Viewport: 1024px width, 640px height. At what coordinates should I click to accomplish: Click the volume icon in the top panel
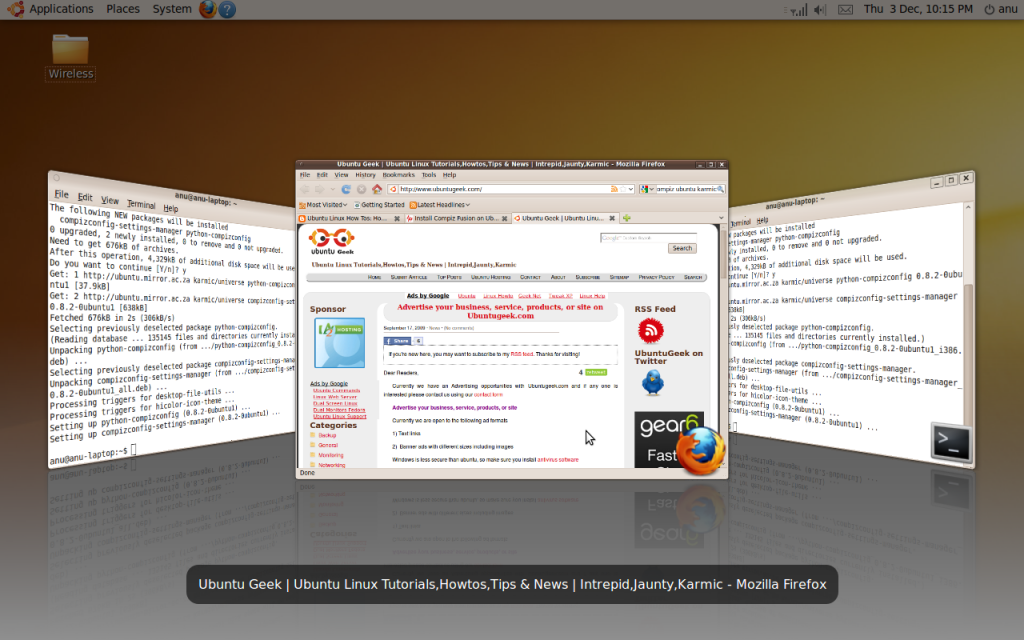pos(818,9)
